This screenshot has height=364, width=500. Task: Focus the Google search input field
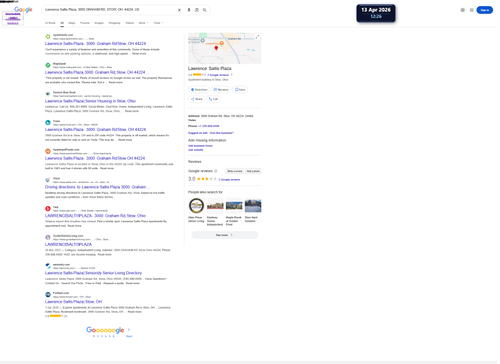pyautogui.click(x=110, y=10)
